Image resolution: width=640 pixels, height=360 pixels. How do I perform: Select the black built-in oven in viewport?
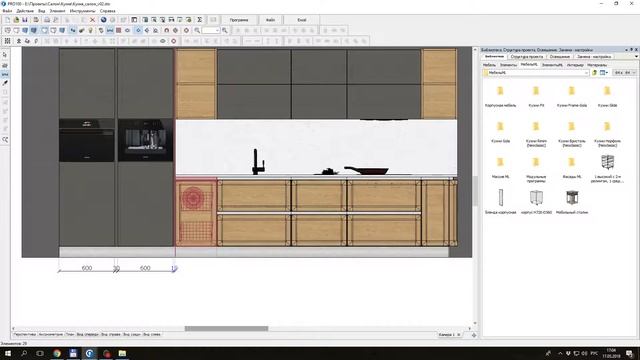[87, 140]
